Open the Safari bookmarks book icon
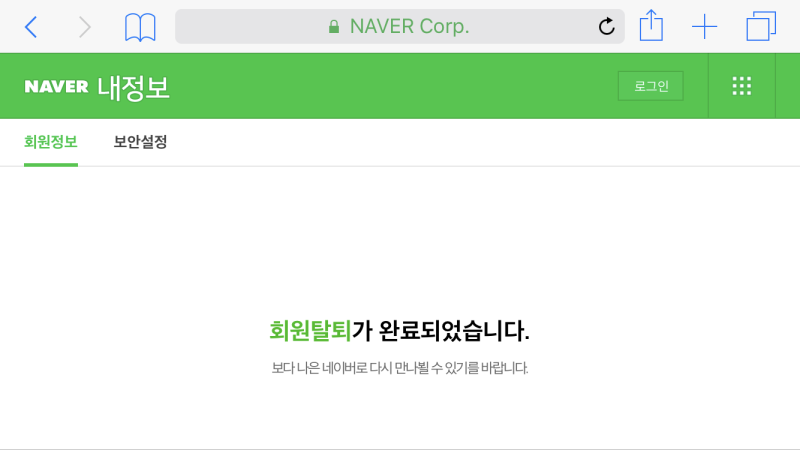Image resolution: width=800 pixels, height=450 pixels. point(140,28)
